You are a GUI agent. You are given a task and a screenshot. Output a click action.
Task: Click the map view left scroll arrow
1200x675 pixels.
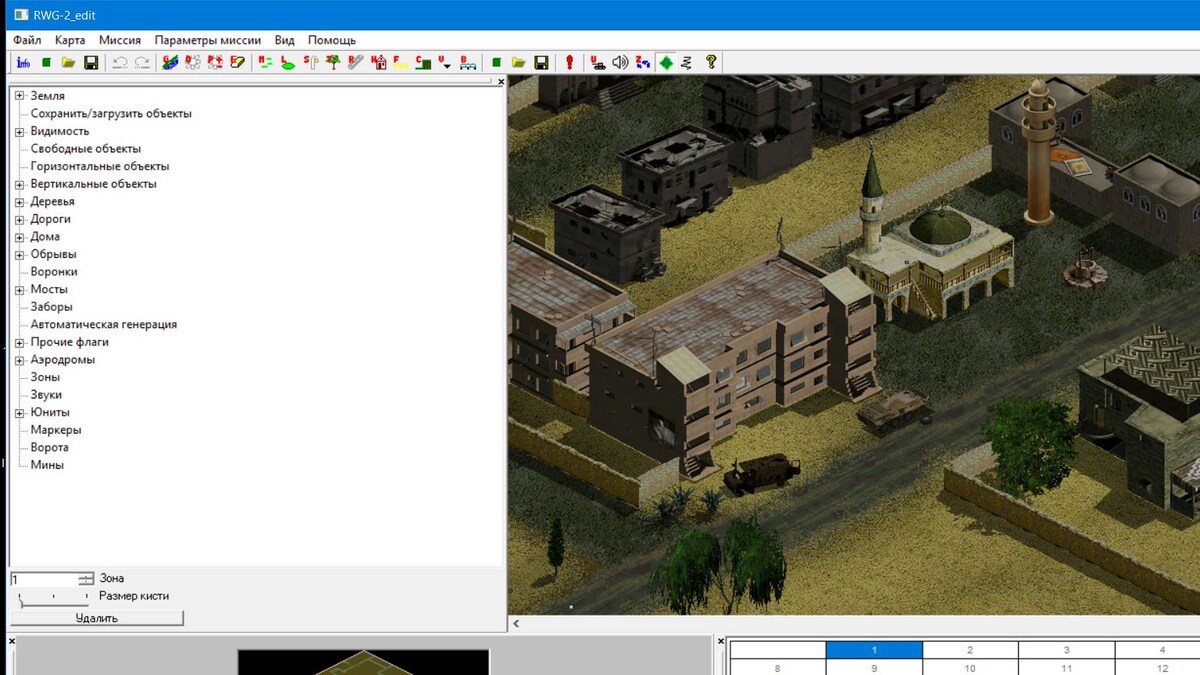tap(517, 624)
